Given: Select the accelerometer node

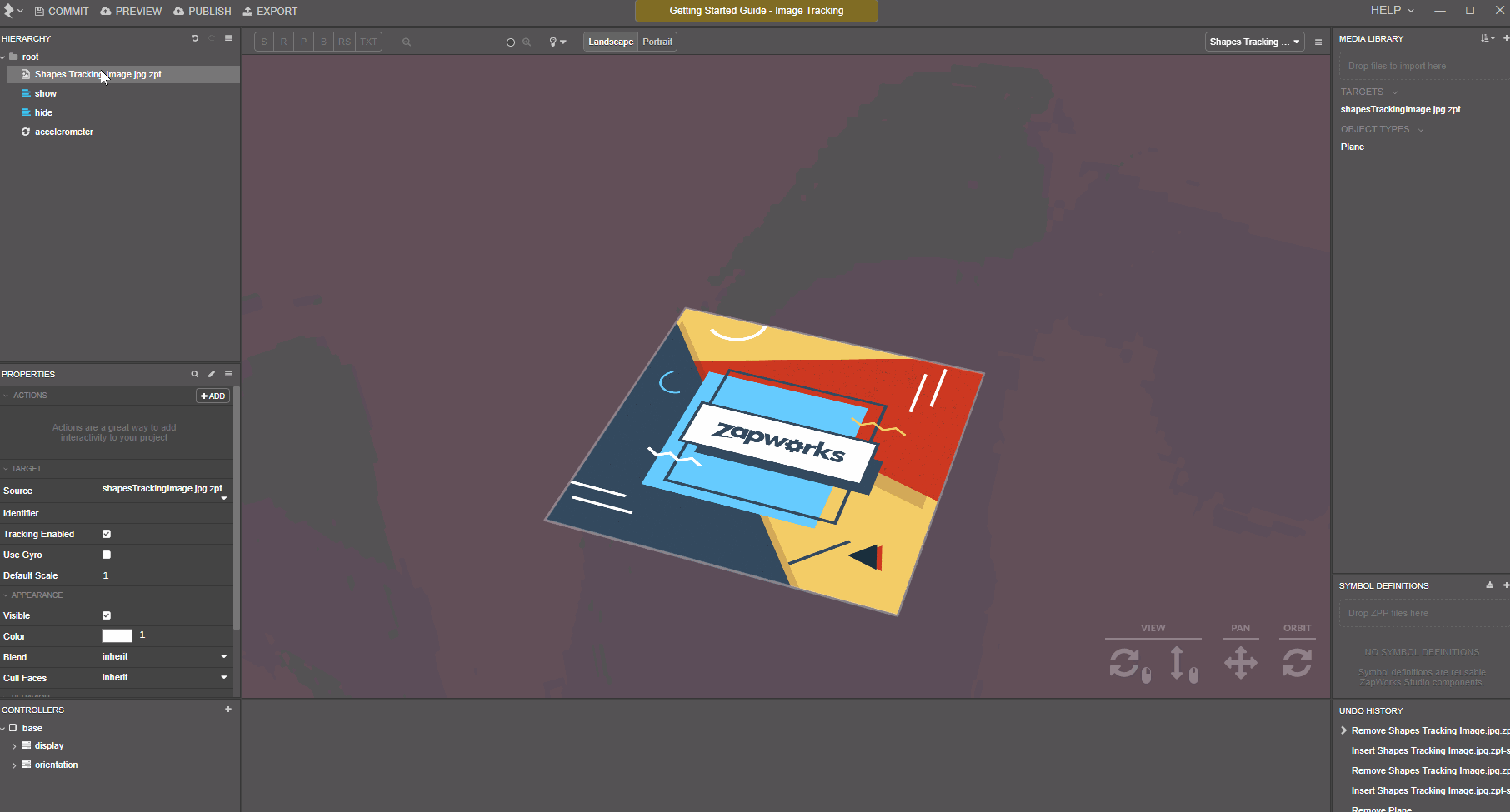Looking at the screenshot, I should [64, 132].
